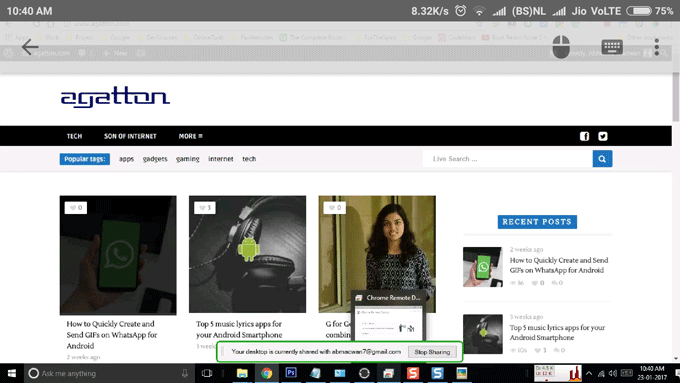Click '3 weeks ago' in recent posts

click(x=526, y=317)
